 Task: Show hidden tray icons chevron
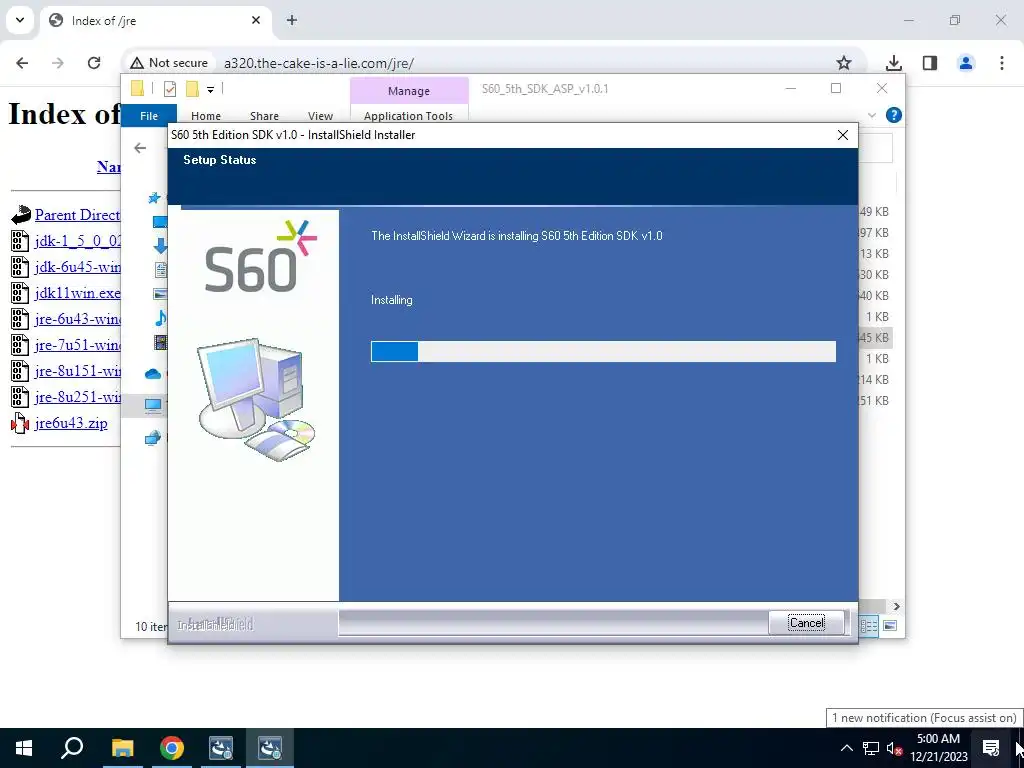pyautogui.click(x=846, y=748)
